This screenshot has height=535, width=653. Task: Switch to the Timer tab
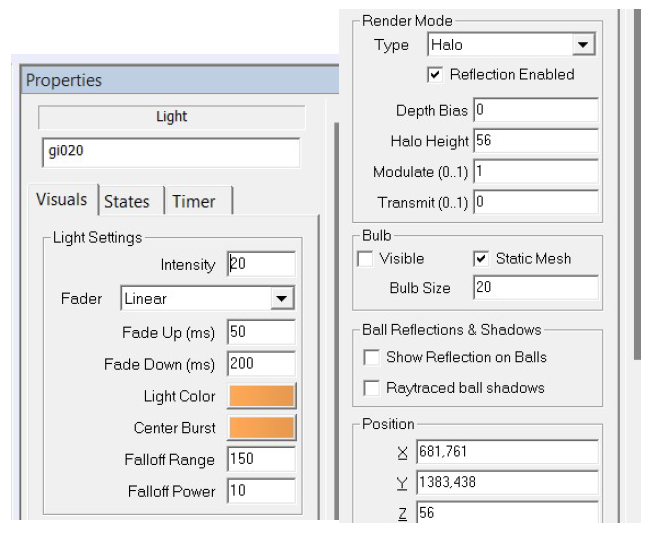click(194, 202)
